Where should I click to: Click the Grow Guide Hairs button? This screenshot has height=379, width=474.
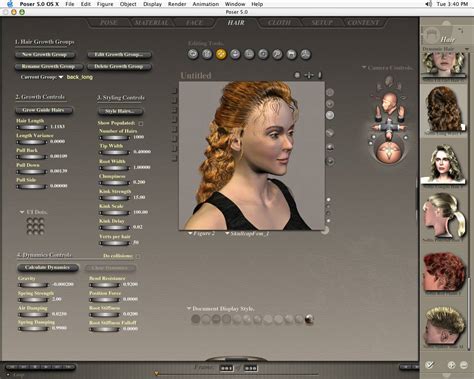point(44,110)
